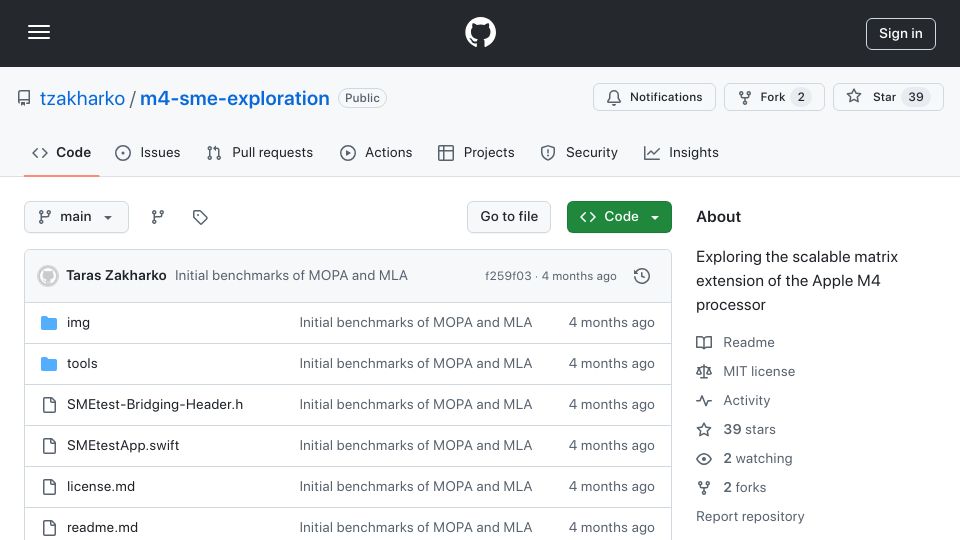Click the eye icon beside watching
Viewport: 960px width, 540px height.
[704, 459]
